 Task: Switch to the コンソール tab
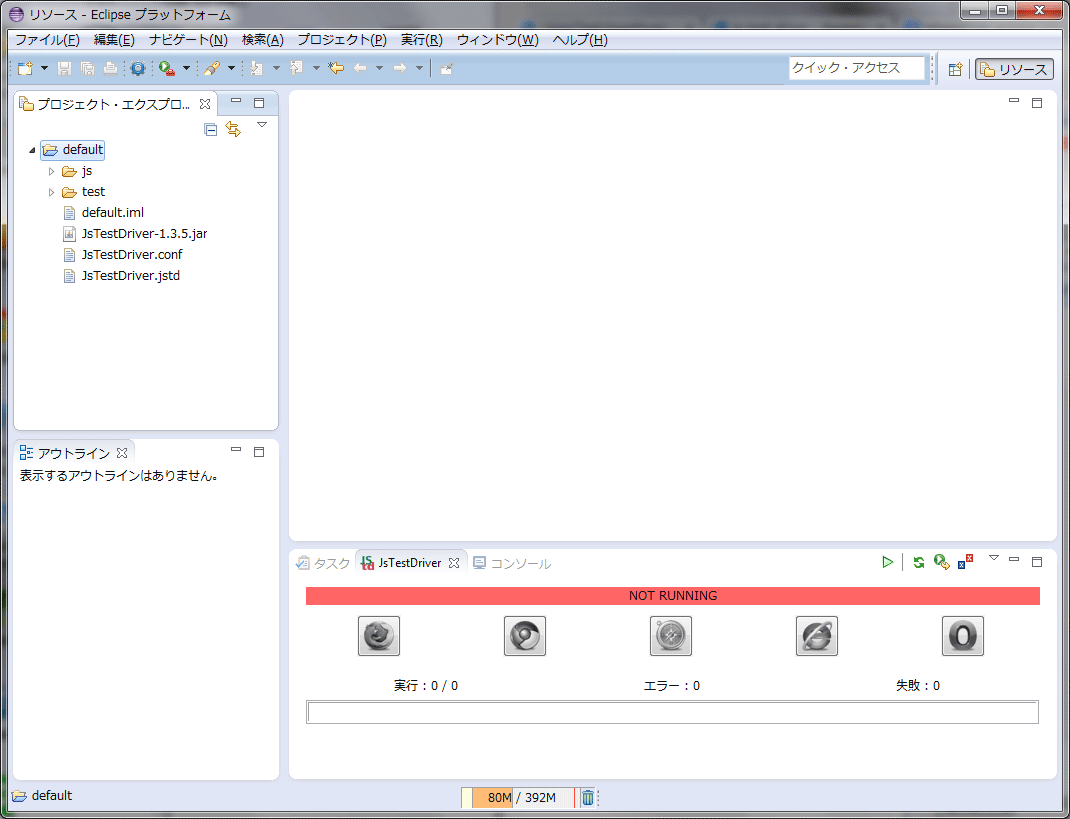[x=512, y=563]
